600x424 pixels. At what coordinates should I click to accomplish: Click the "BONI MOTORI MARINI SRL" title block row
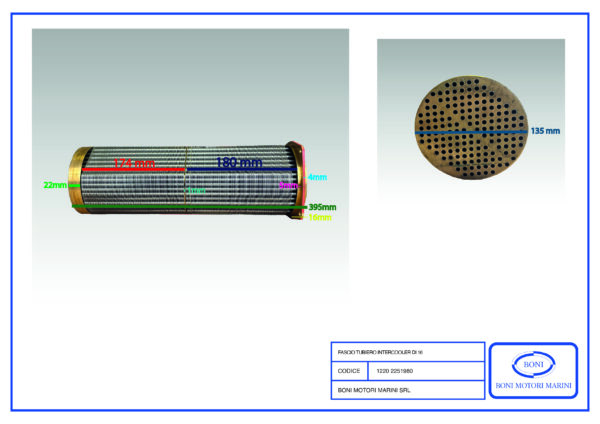click(x=408, y=390)
